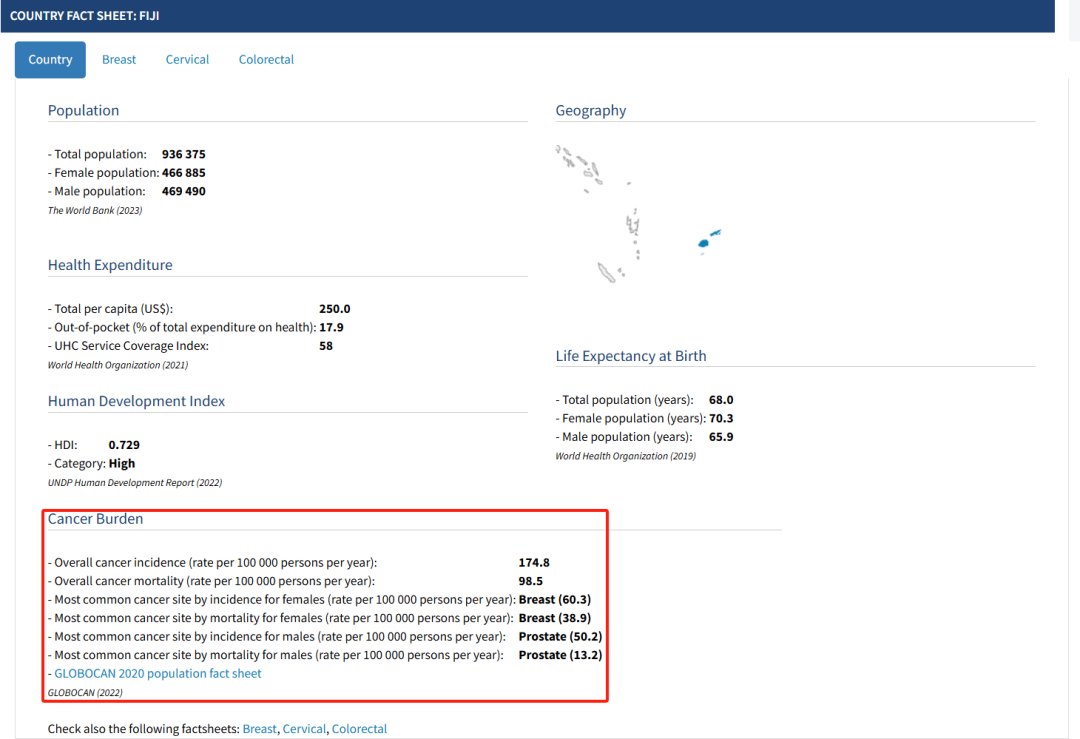
Task: Click the Overall cancer mortality label
Action: pos(211,581)
